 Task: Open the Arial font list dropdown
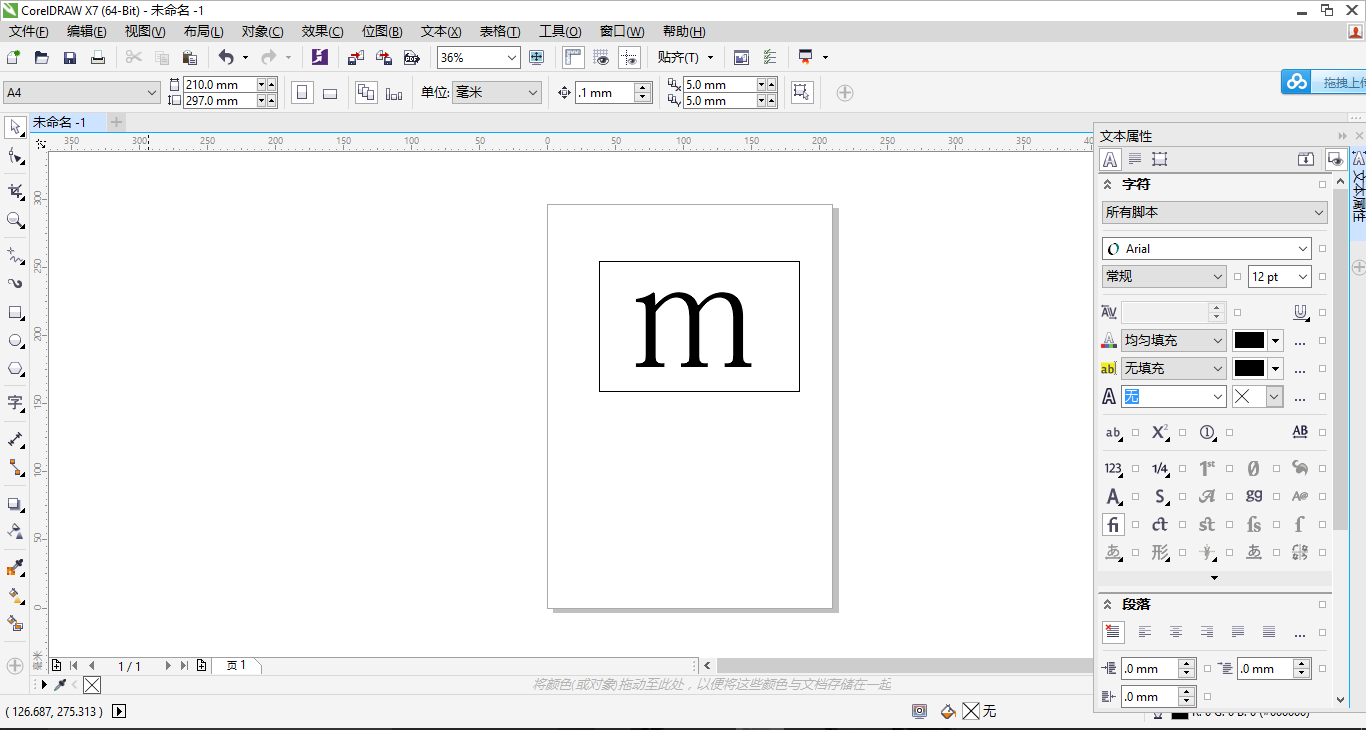click(x=1302, y=249)
